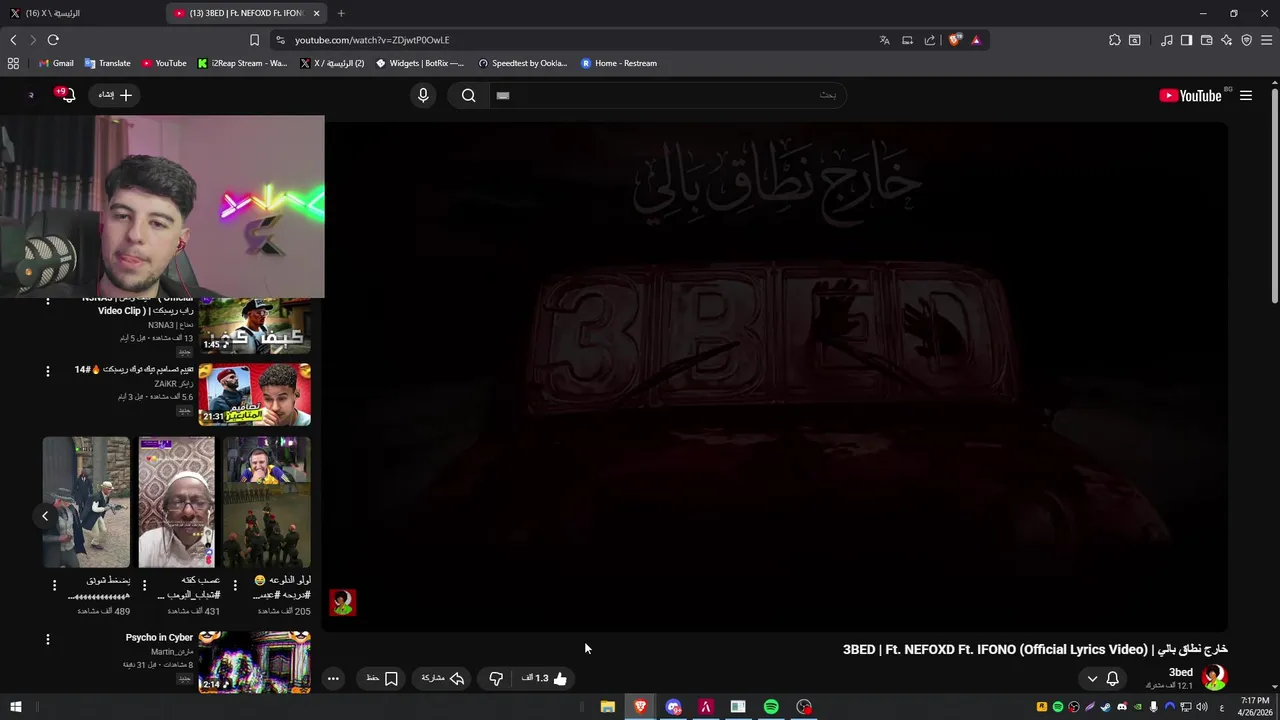Save the video with حفظ button
The image size is (1280, 720).
pos(382,678)
